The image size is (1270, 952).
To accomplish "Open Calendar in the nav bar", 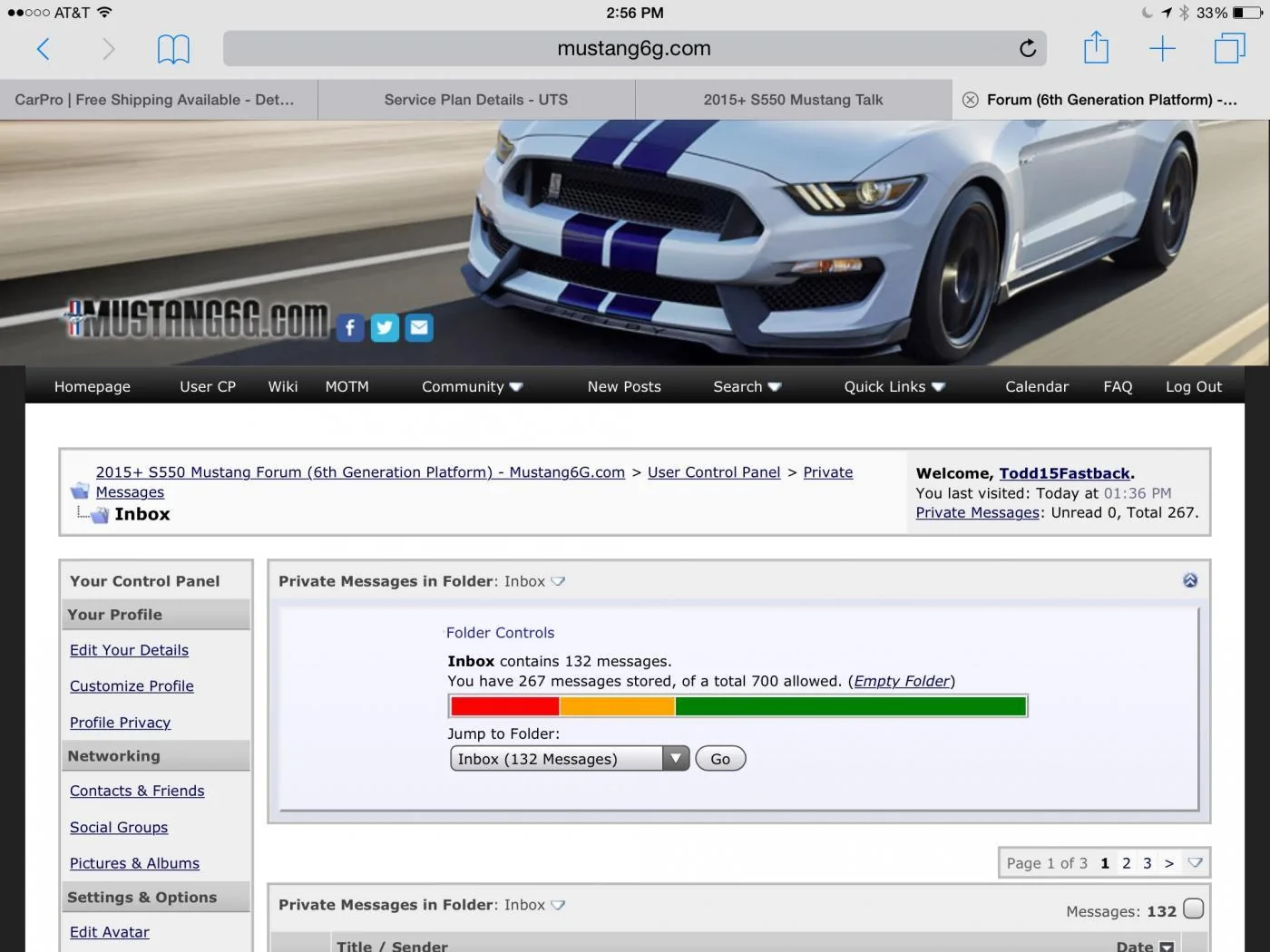I will click(x=1037, y=386).
